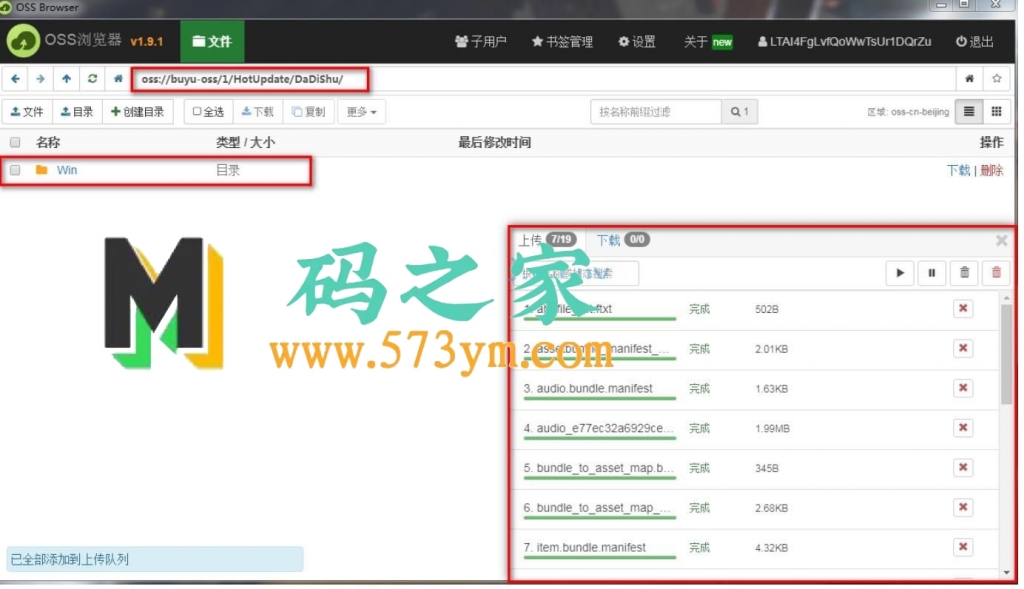Image resolution: width=1024 pixels, height=589 pixels.
Task: Open the 文件 tab
Action: click(x=212, y=41)
